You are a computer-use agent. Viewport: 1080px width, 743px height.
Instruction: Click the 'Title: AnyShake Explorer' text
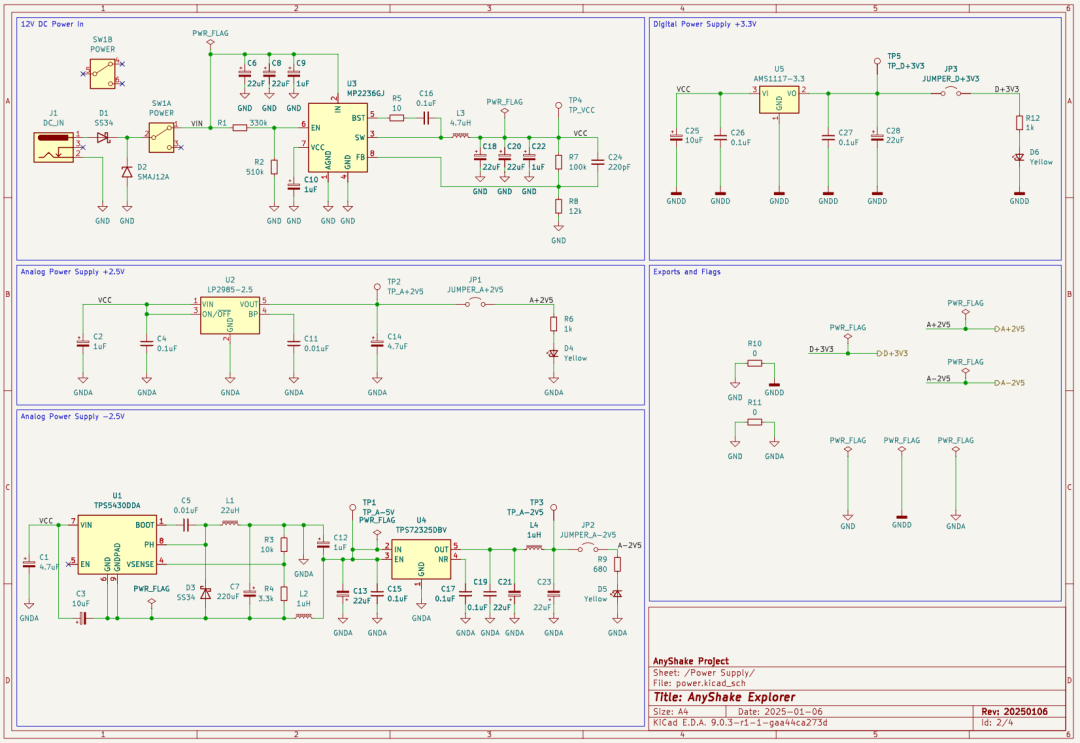724,697
